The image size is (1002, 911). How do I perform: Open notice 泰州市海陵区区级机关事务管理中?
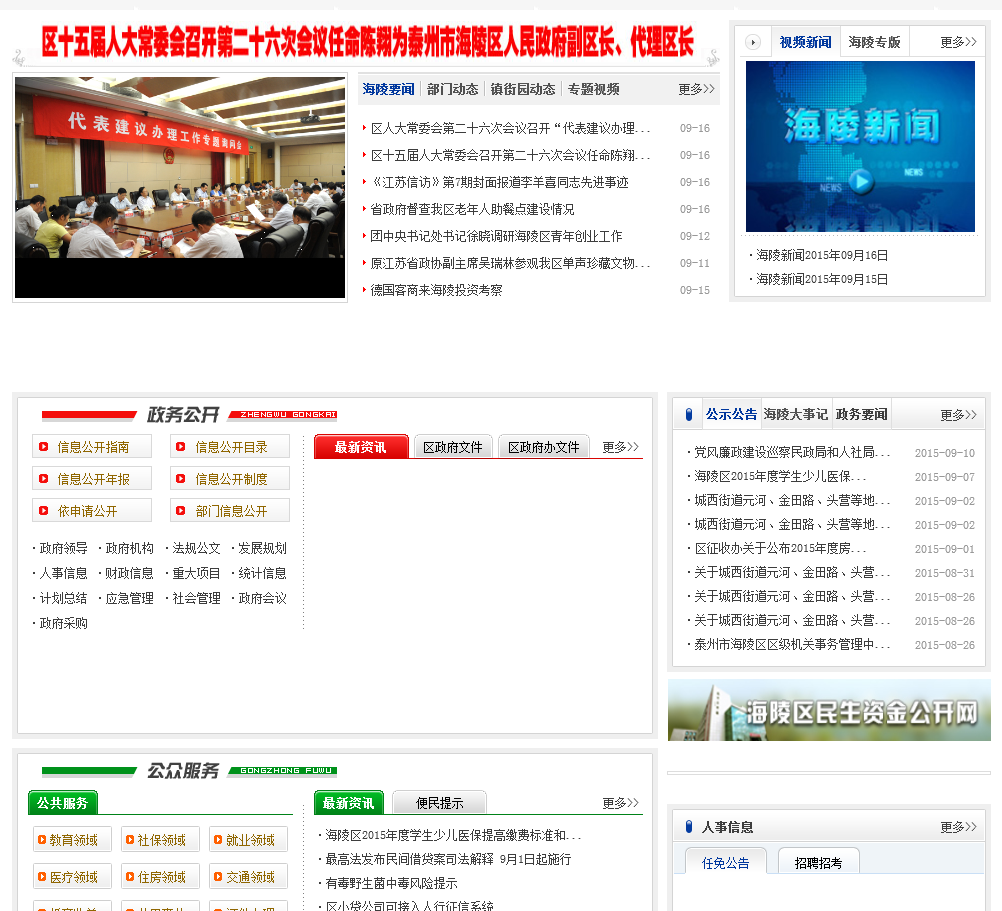click(792, 644)
